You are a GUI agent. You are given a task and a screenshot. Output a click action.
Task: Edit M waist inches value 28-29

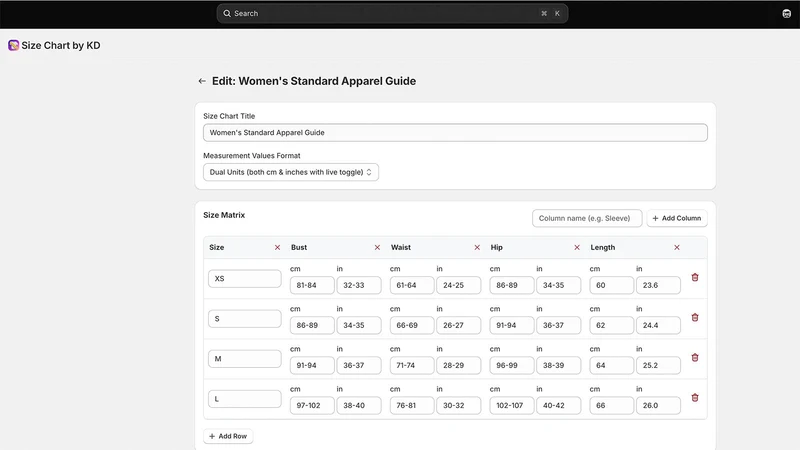click(459, 365)
